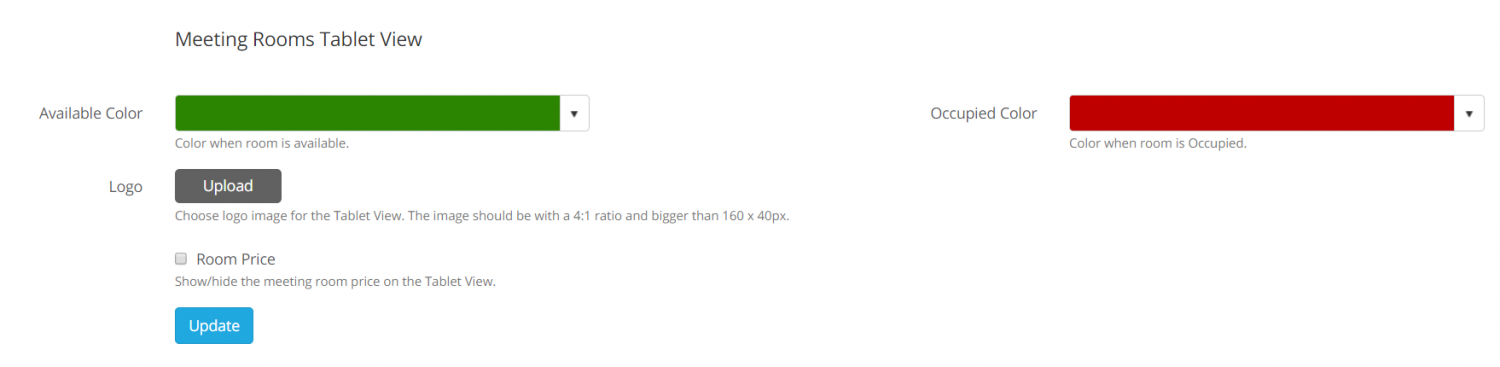Click the 'Color when room is available' hint

click(x=262, y=143)
